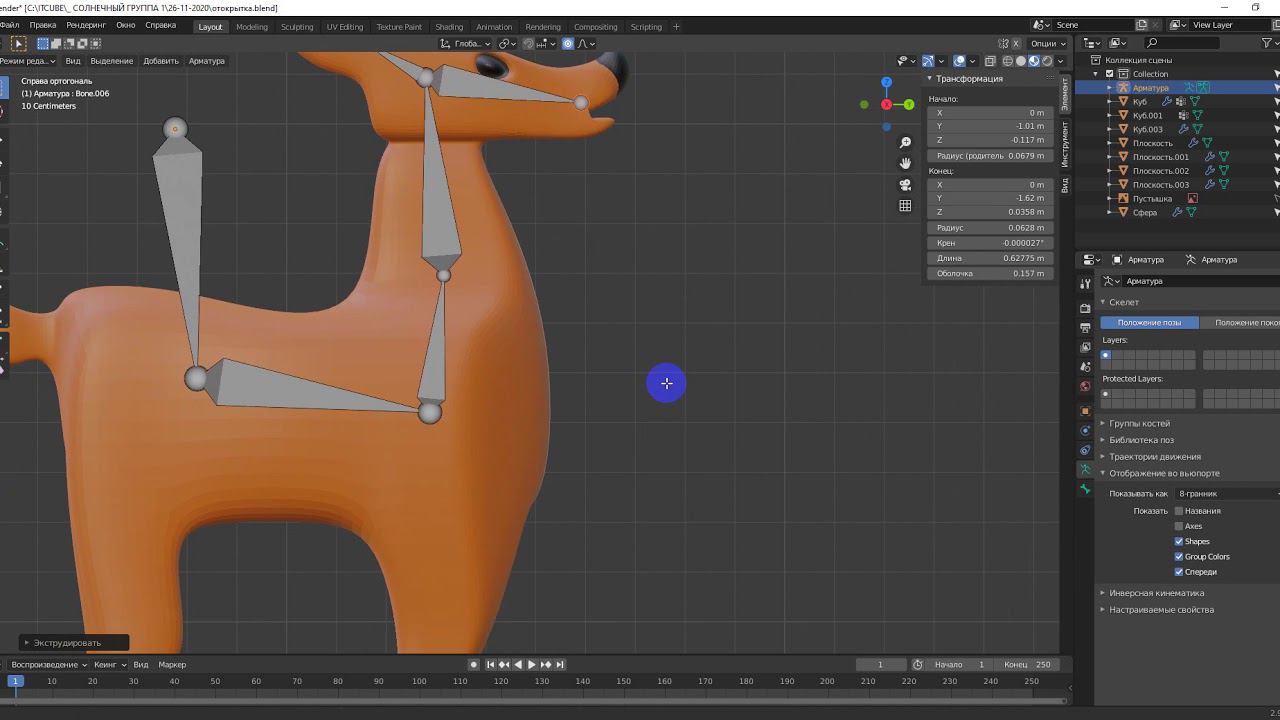Switch to the Animation workspace tab
This screenshot has height=720, width=1280.
pos(494,27)
